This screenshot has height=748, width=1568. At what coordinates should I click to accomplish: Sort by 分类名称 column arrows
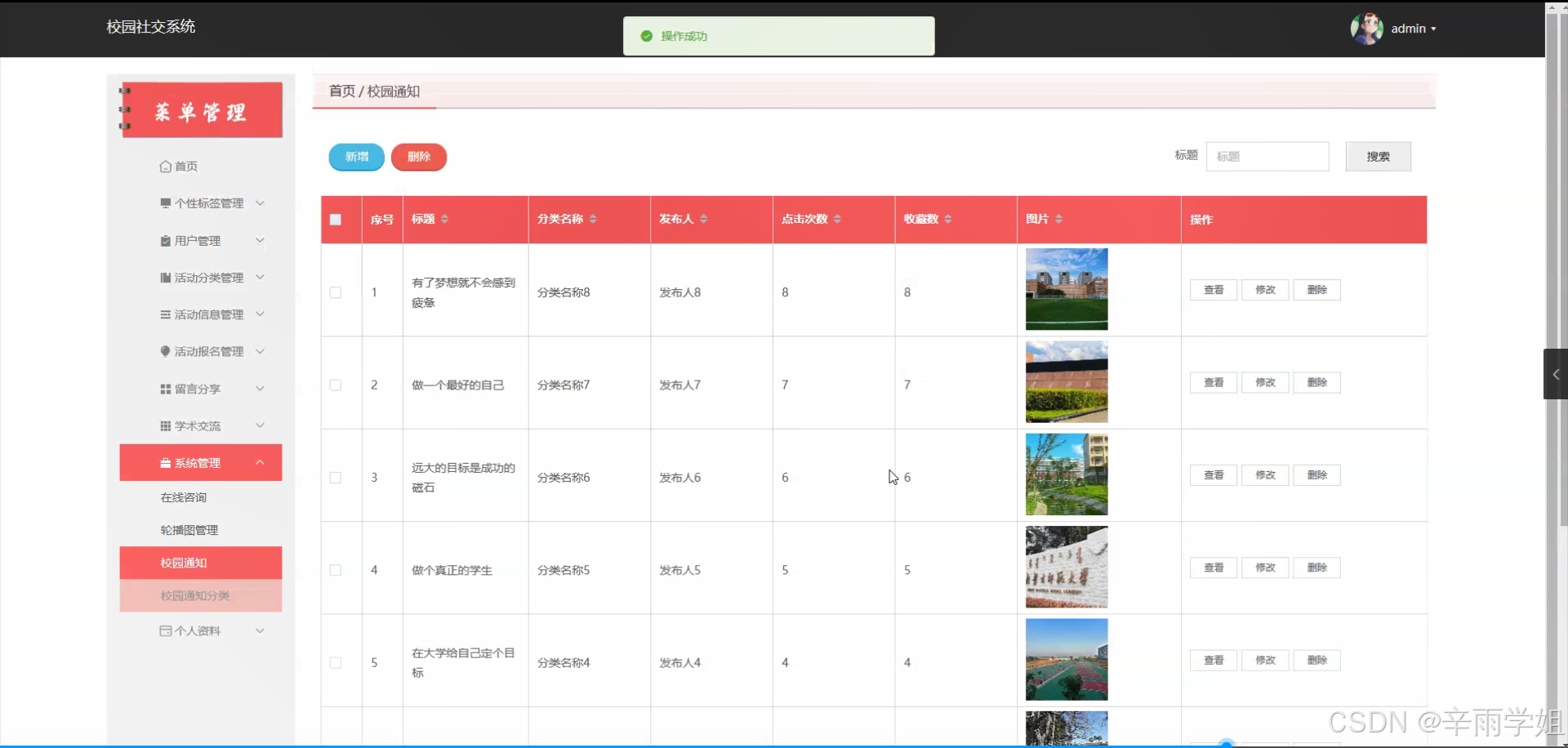pos(593,219)
